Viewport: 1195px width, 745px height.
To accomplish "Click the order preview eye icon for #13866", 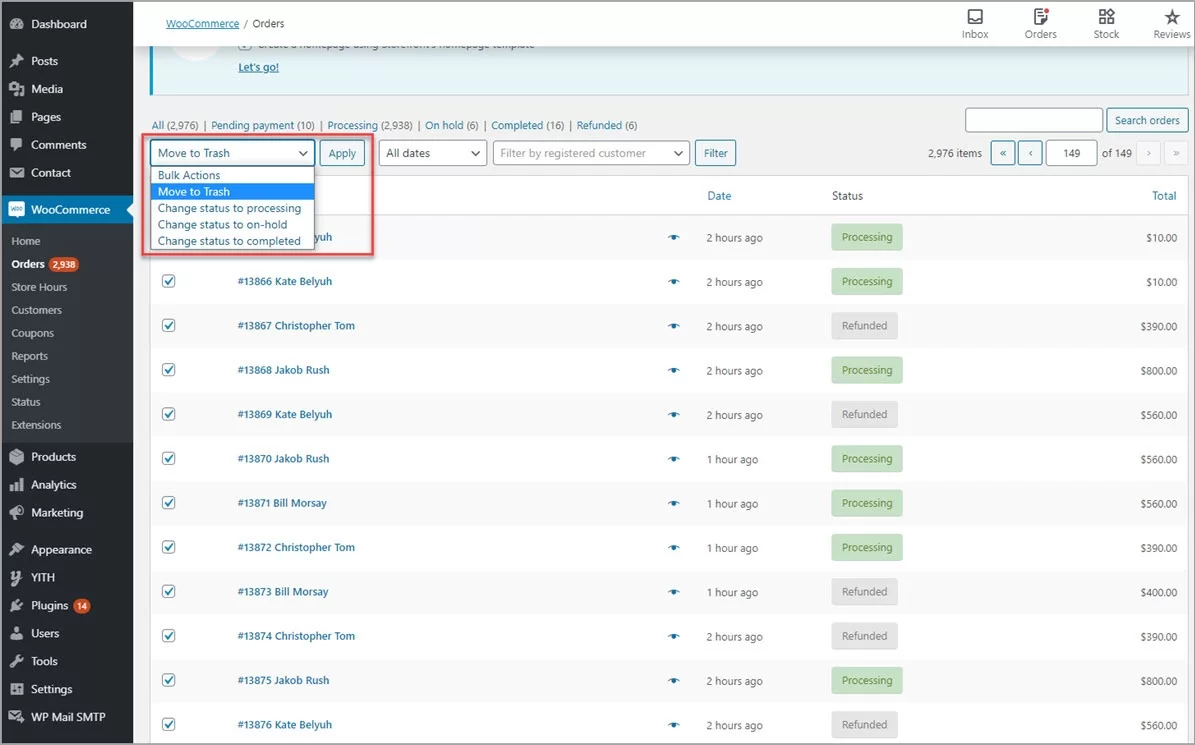I will (673, 281).
